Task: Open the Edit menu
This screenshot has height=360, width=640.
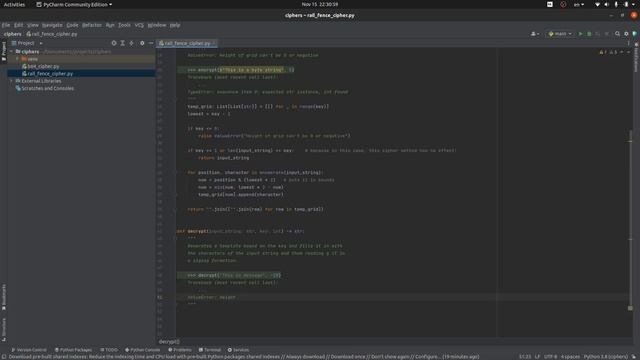Action: (18, 25)
